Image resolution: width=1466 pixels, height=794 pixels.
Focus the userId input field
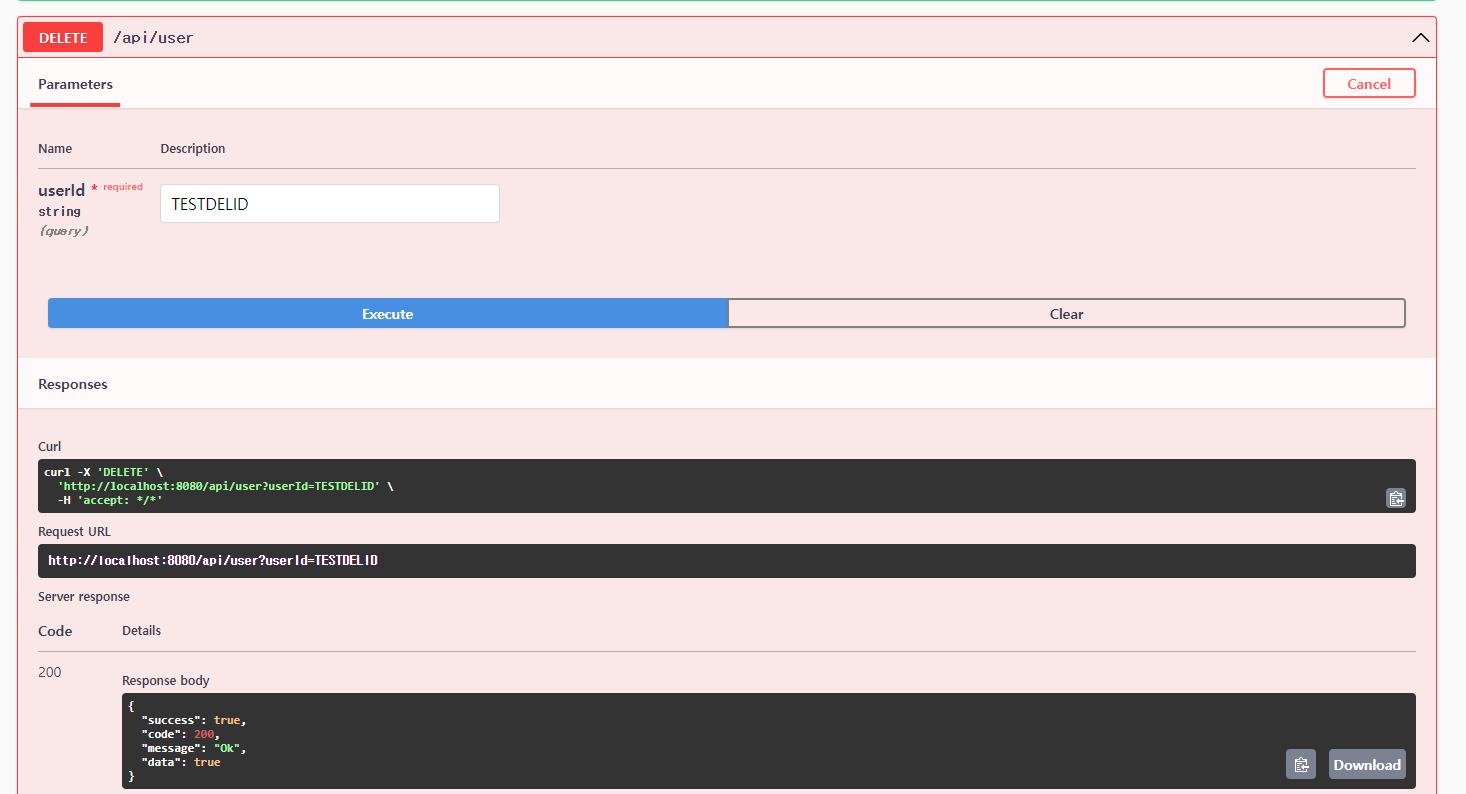click(330, 204)
